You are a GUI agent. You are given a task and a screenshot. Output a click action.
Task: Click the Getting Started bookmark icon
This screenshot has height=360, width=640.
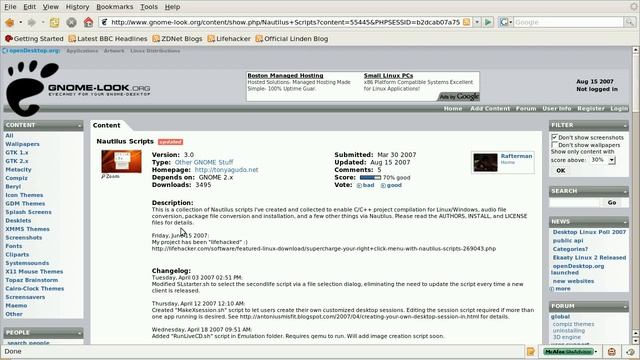pyautogui.click(x=9, y=39)
